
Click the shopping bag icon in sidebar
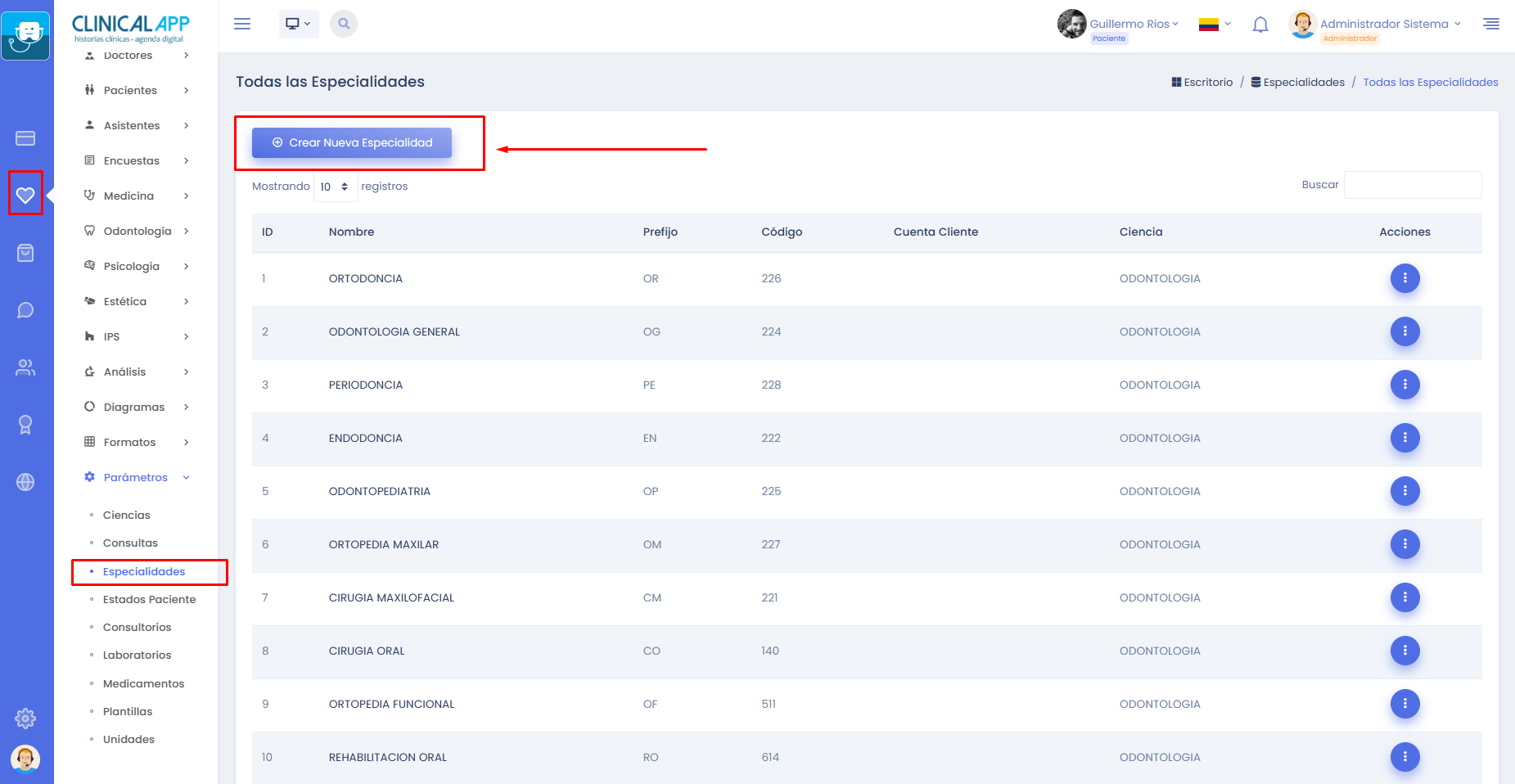tap(25, 253)
